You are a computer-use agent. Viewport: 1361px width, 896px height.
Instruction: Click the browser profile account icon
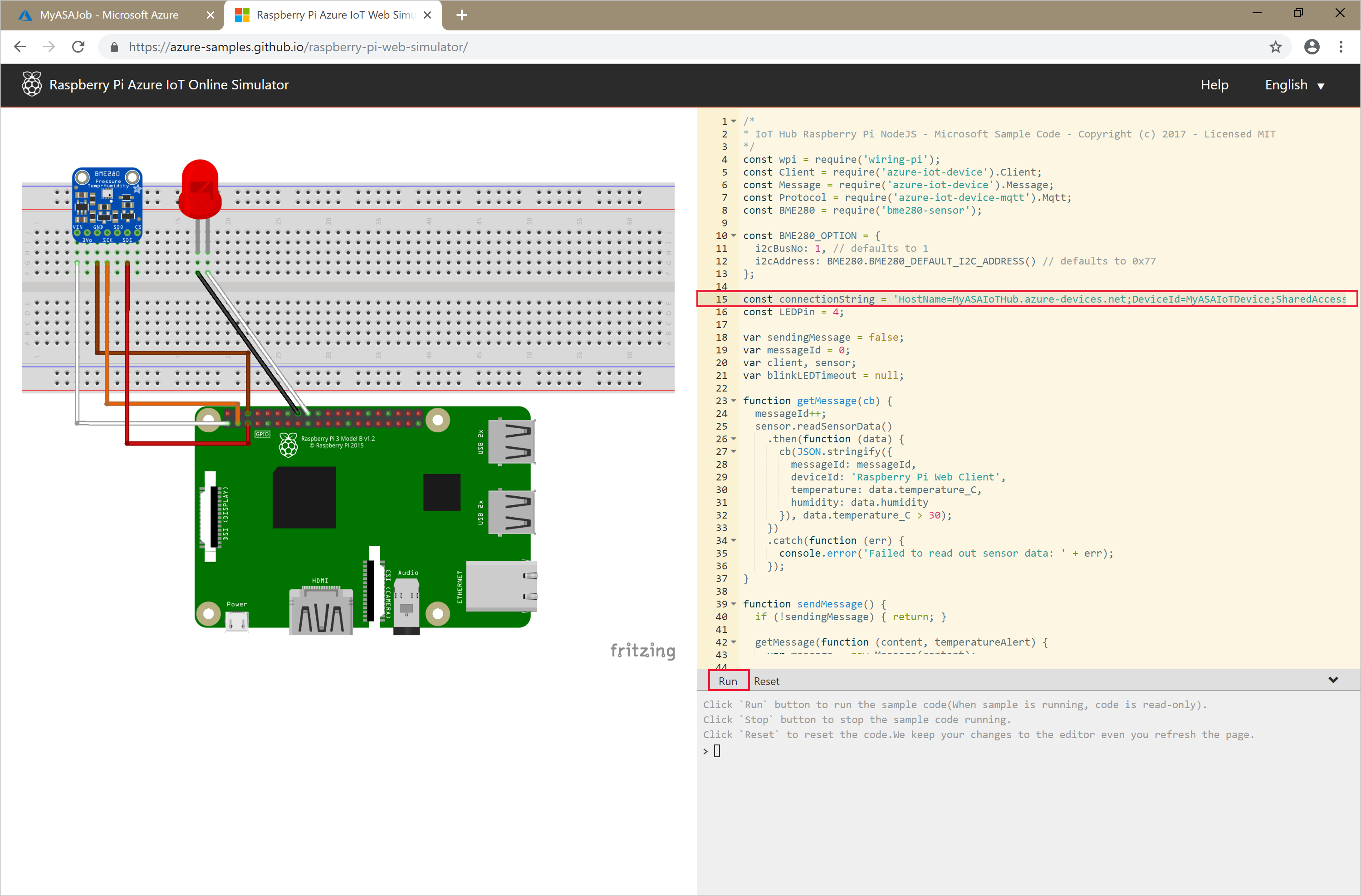(x=1311, y=47)
